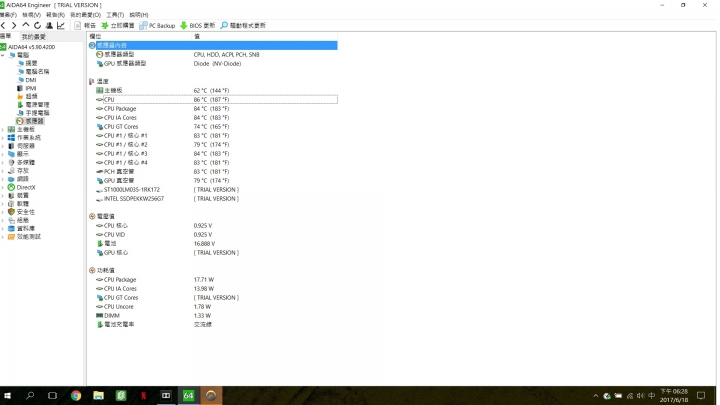Select the CPU VID 0.925 V row
This screenshot has width=720, height=405.
pos(213,235)
